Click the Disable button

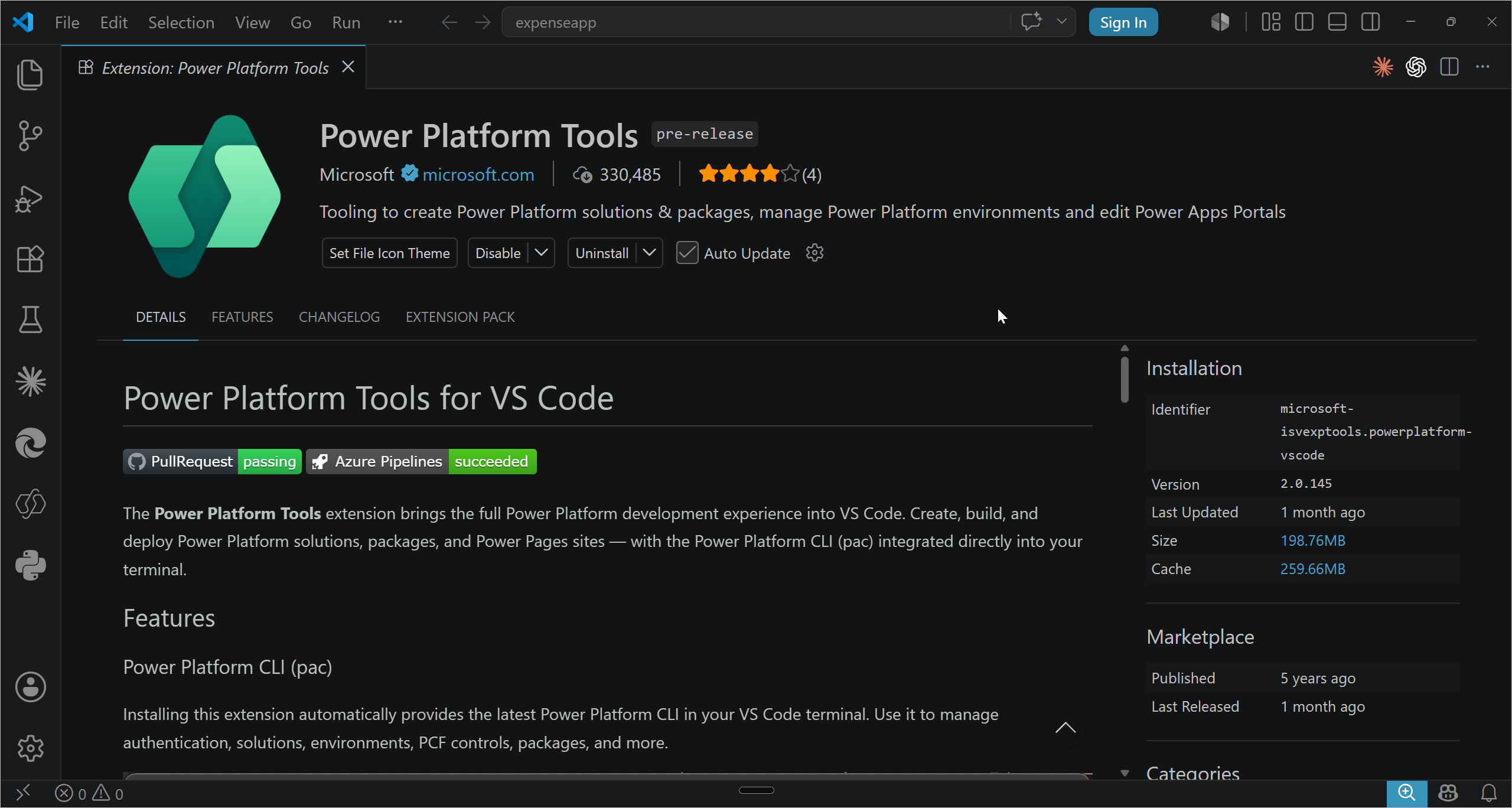pos(498,253)
